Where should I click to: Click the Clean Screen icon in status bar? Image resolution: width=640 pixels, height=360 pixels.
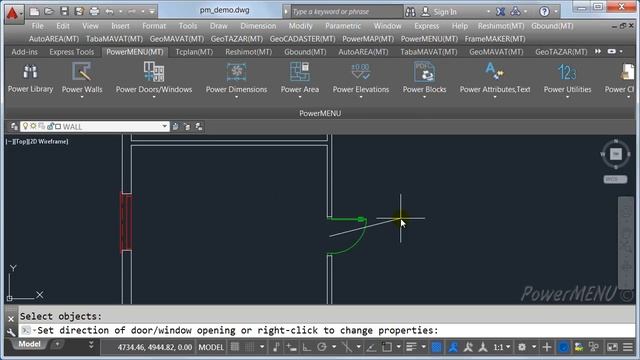pyautogui.click(x=612, y=347)
